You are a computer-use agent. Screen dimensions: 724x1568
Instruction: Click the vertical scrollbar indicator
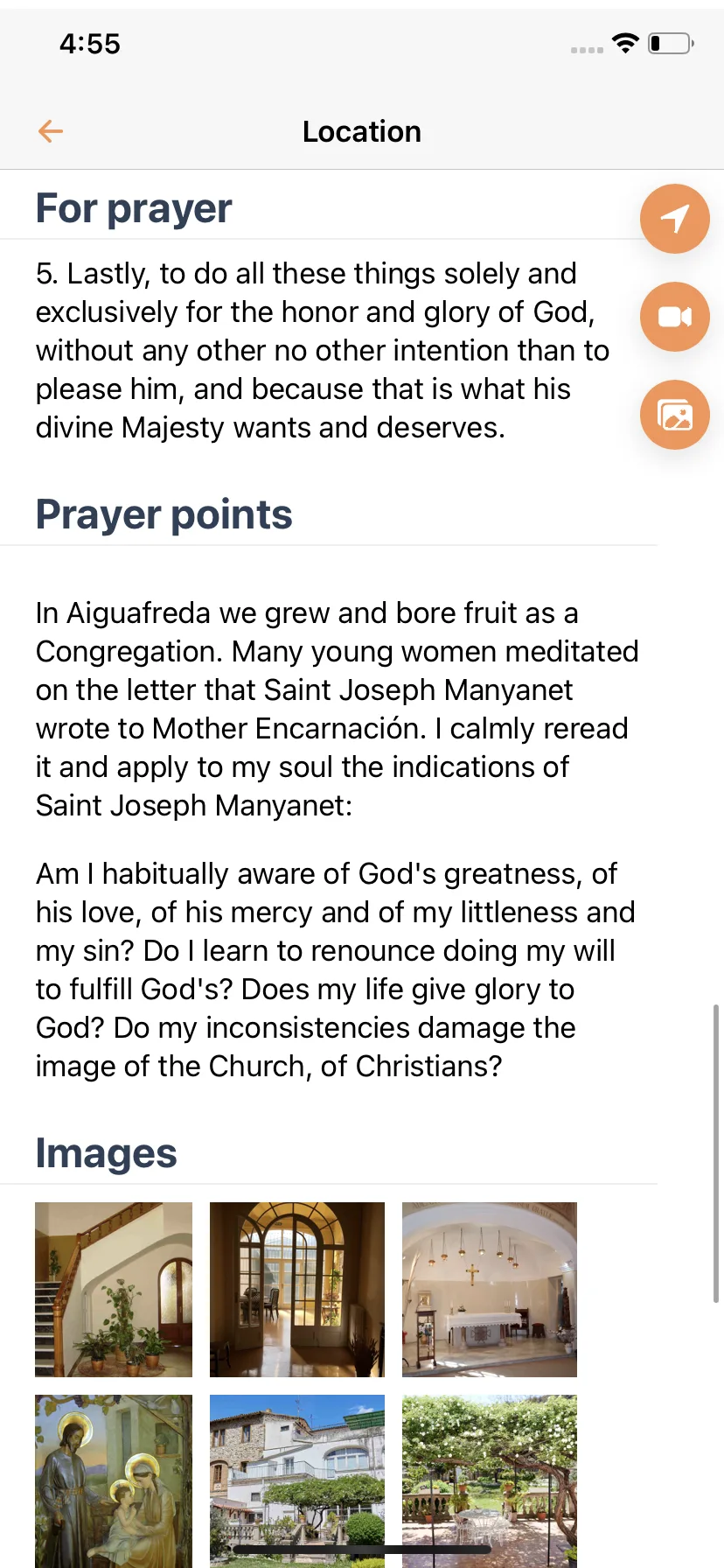point(716,1154)
